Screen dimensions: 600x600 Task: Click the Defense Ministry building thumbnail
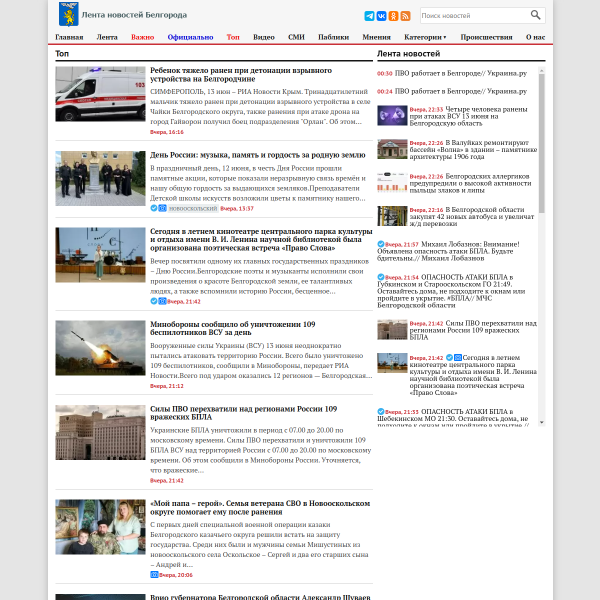coord(100,432)
